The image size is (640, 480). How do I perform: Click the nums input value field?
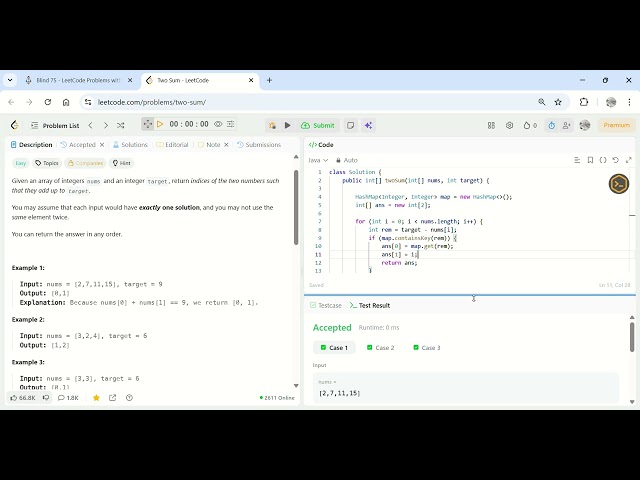pos(466,388)
